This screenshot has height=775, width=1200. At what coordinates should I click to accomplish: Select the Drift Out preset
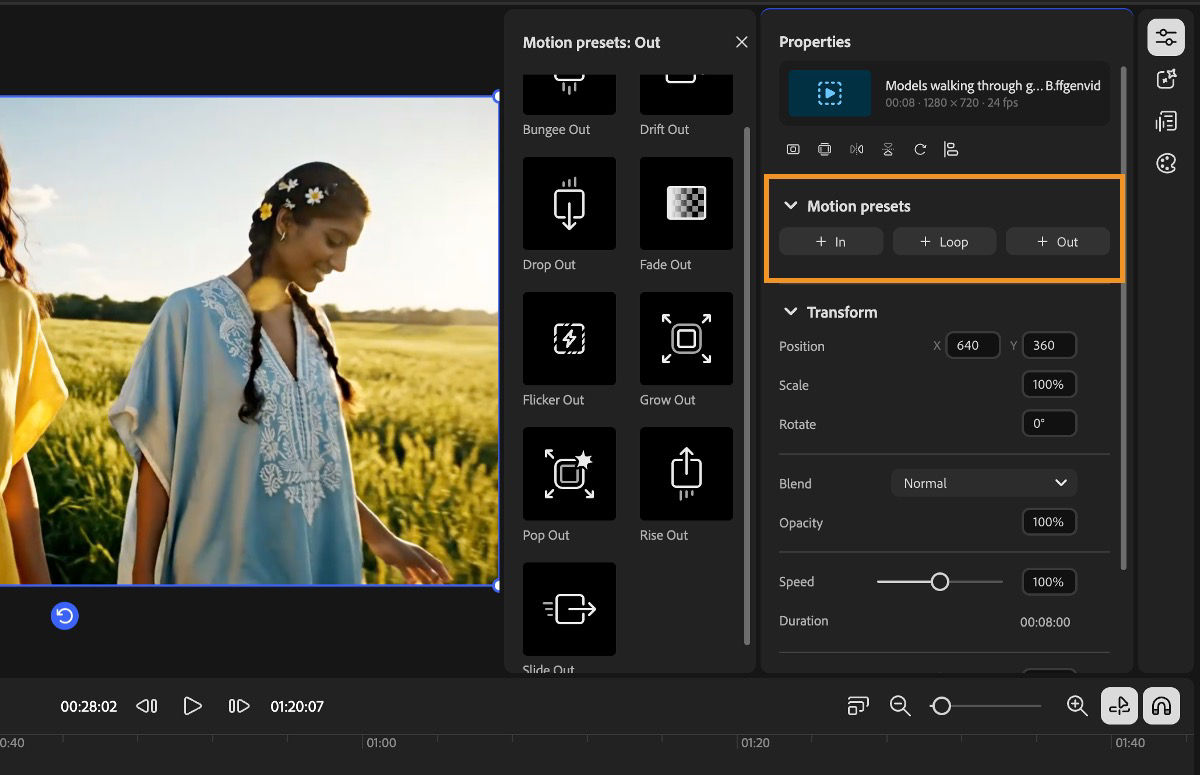686,94
